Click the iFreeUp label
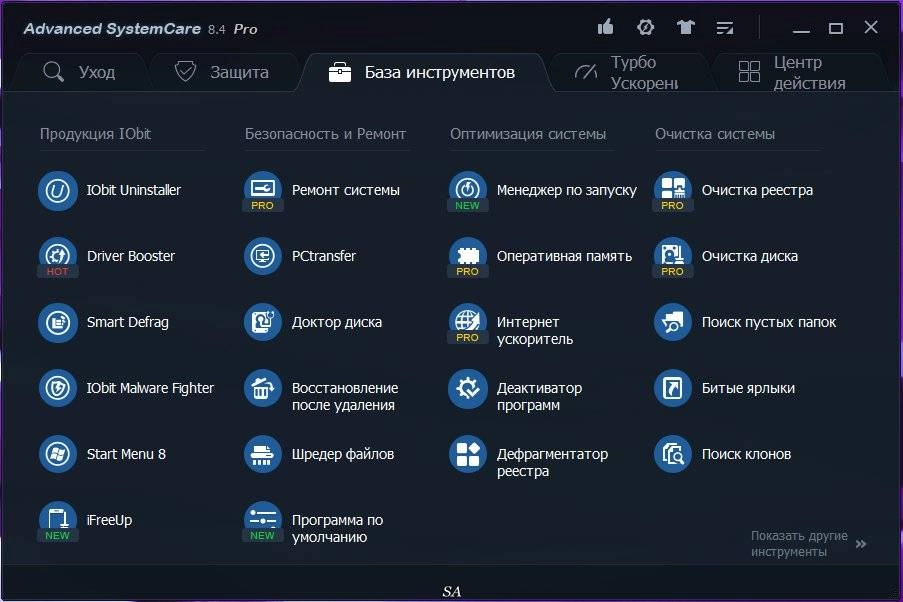 coord(109,520)
